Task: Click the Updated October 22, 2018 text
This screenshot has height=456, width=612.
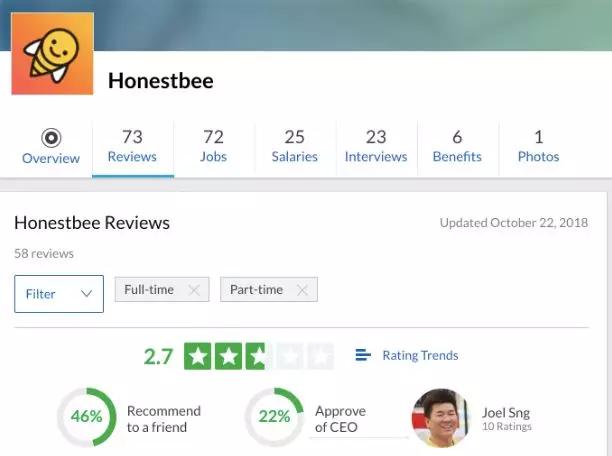Action: point(514,223)
